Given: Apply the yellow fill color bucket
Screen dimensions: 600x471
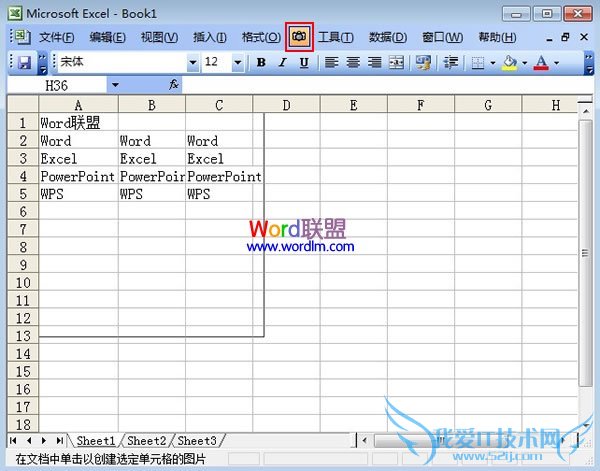Looking at the screenshot, I should [510, 62].
